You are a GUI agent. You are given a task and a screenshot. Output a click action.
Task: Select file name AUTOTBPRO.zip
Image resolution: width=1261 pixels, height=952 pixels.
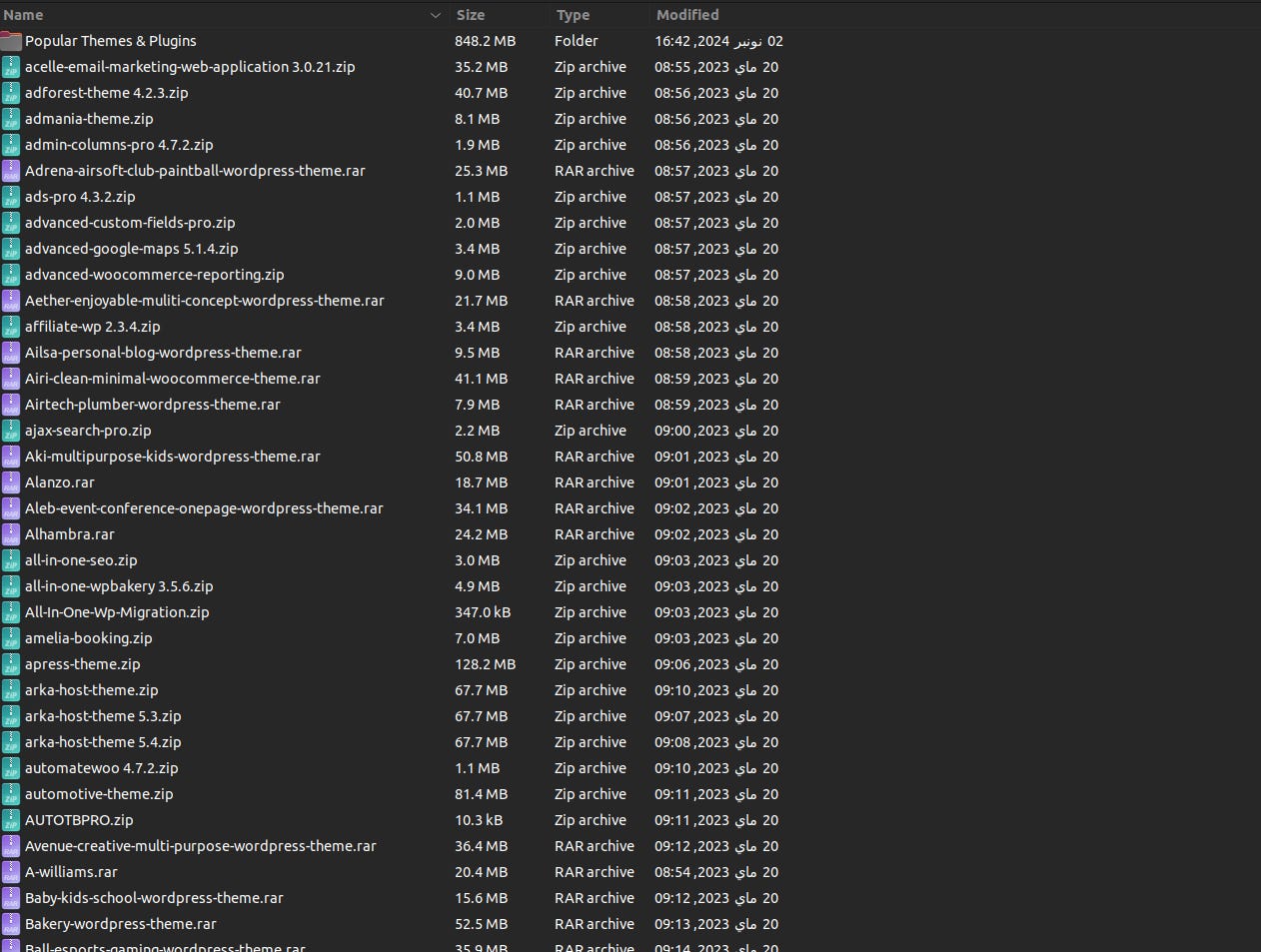click(x=79, y=820)
